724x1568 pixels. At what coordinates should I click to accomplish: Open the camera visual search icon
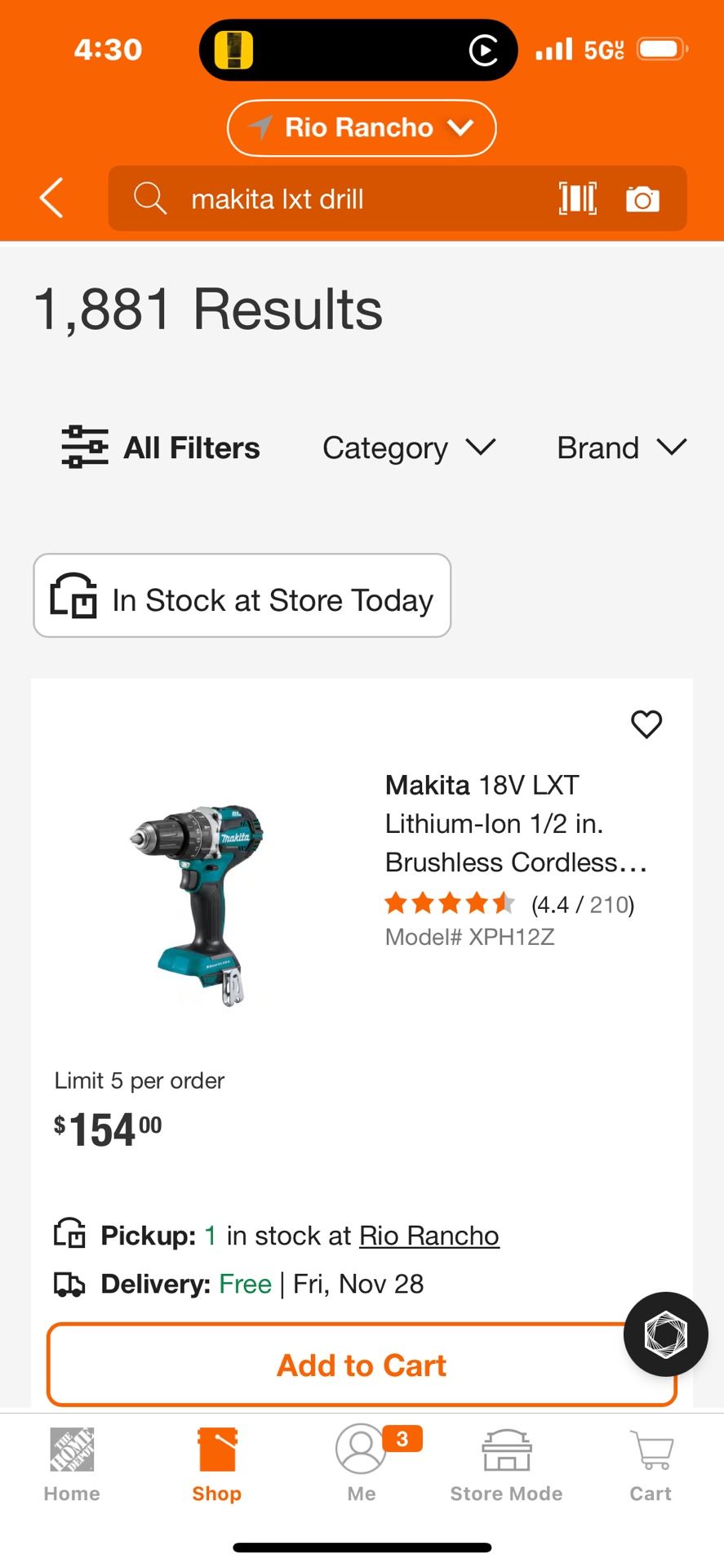point(642,198)
